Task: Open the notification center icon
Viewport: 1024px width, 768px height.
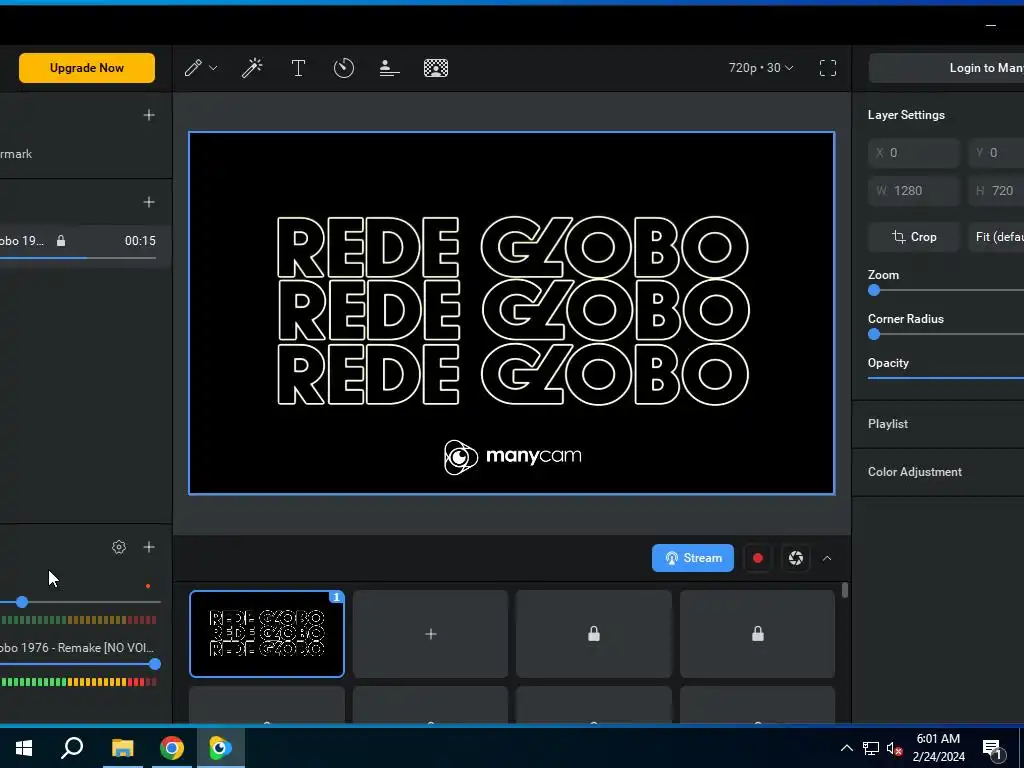Action: pos(992,749)
